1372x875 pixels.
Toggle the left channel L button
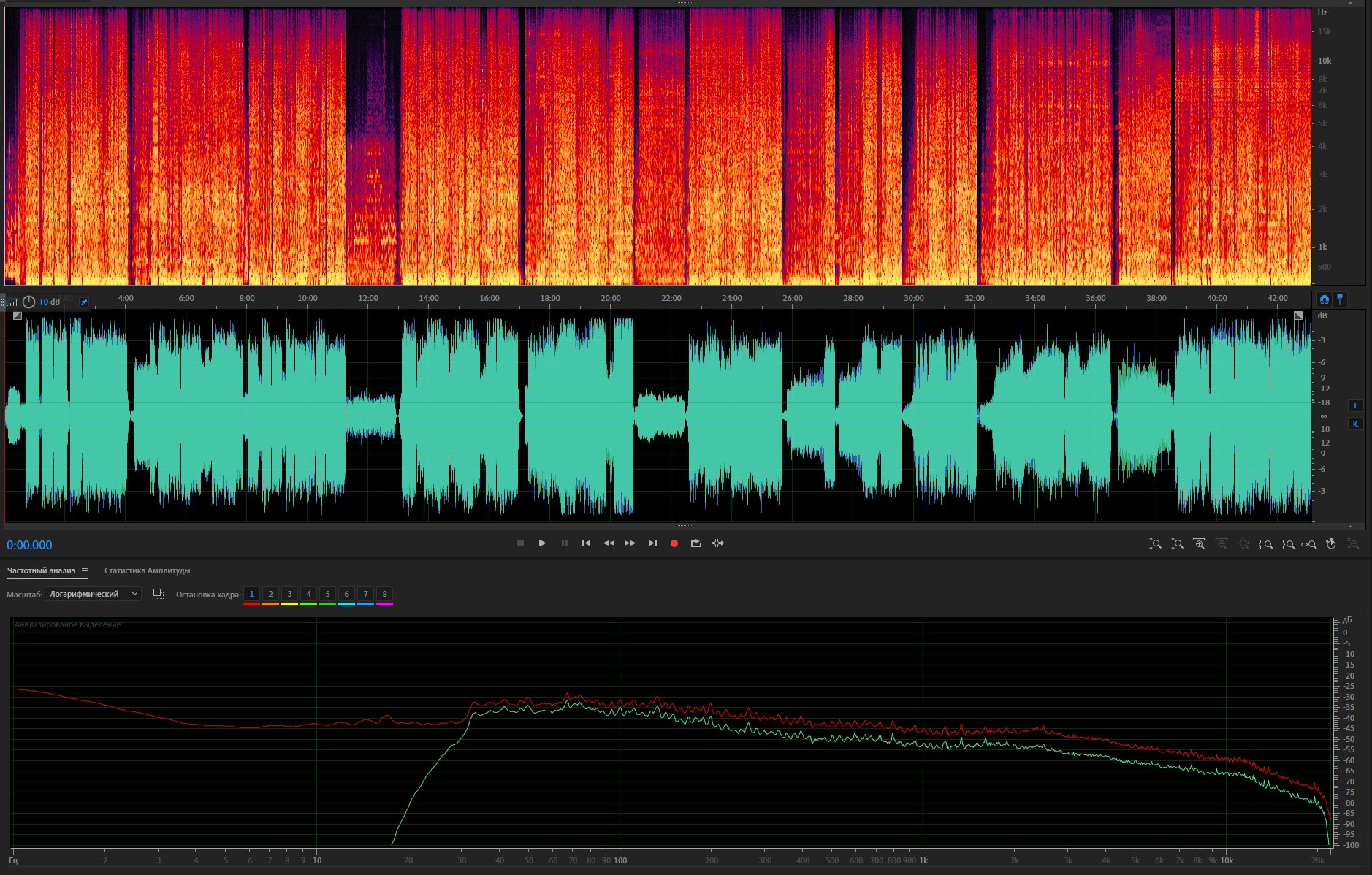[x=1355, y=406]
